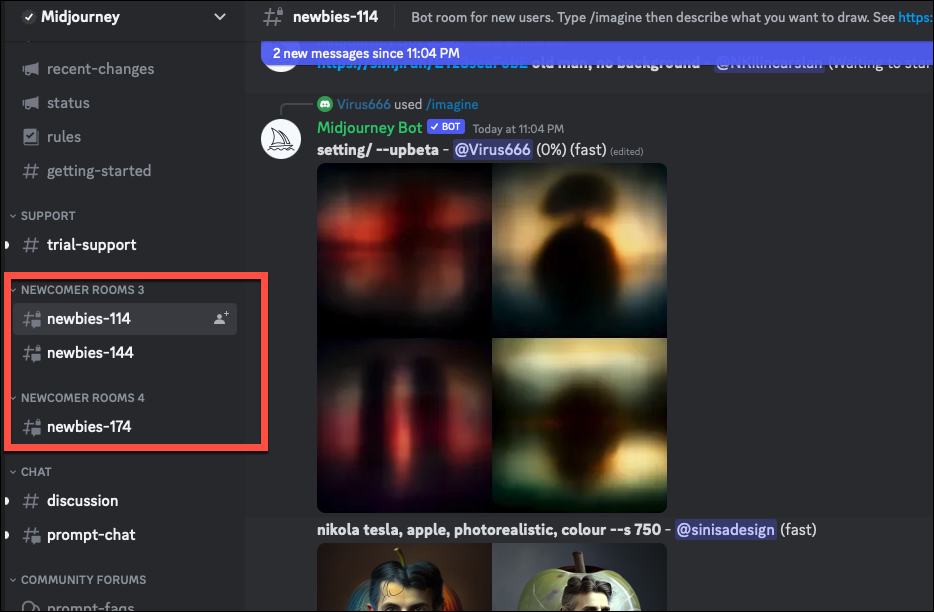Open the Midjourney server dropdown menu
This screenshot has height=612, width=934.
tap(220, 17)
